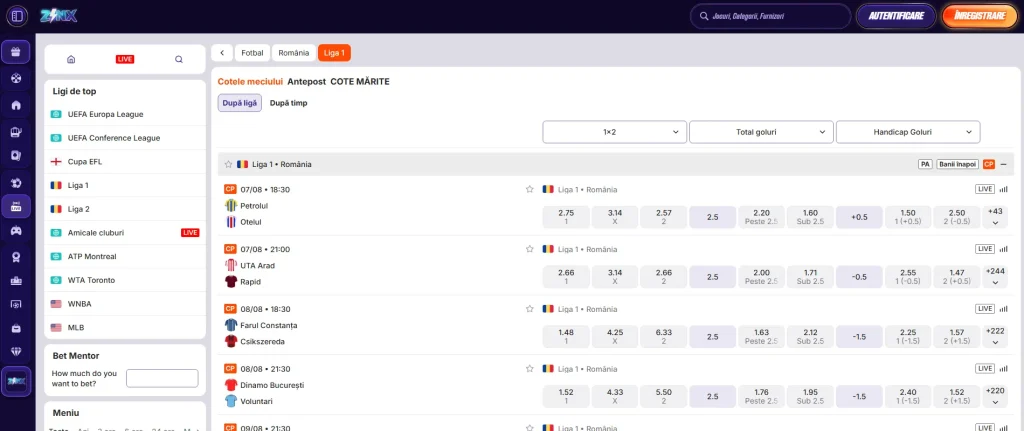The image size is (1024, 431).
Task: Star the Farul Constanța vs Csikszereda match
Action: coord(530,309)
